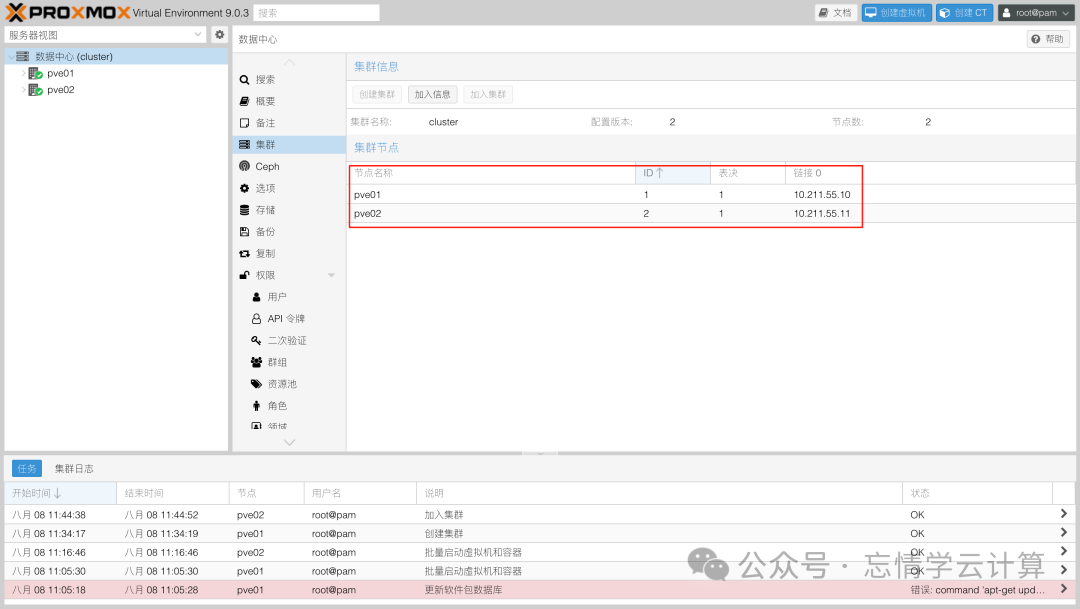
Task: Collapse the bottom log panel handle
Action: click(540, 454)
